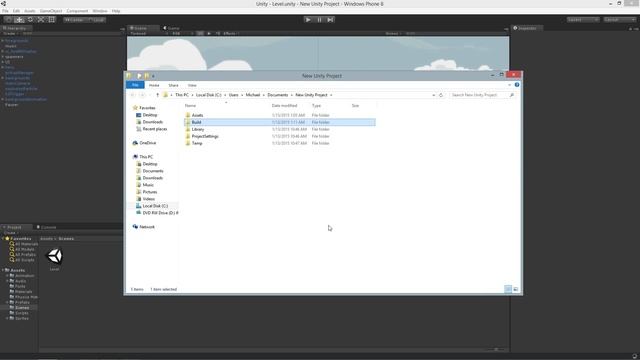Switch Explorer to large icons view
Screen dimensions: 640x360
(516, 289)
